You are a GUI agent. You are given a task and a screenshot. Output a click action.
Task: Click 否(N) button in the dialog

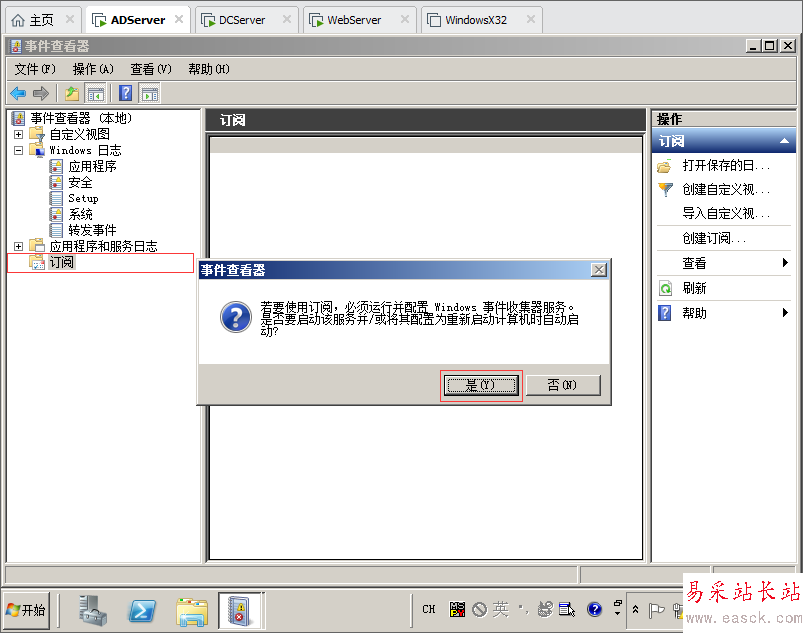[563, 385]
